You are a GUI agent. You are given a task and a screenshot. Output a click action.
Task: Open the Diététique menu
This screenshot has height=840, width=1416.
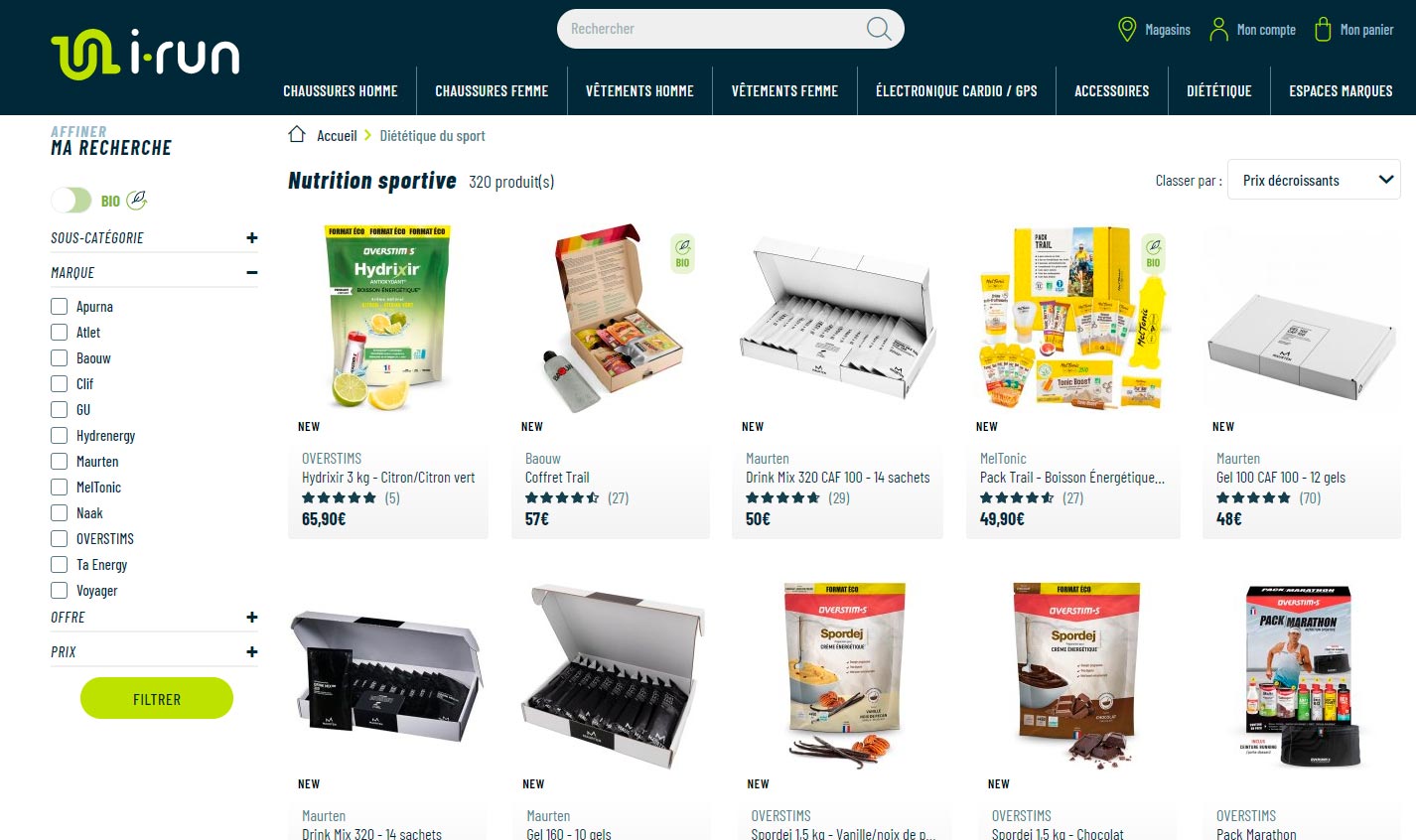[x=1218, y=90]
